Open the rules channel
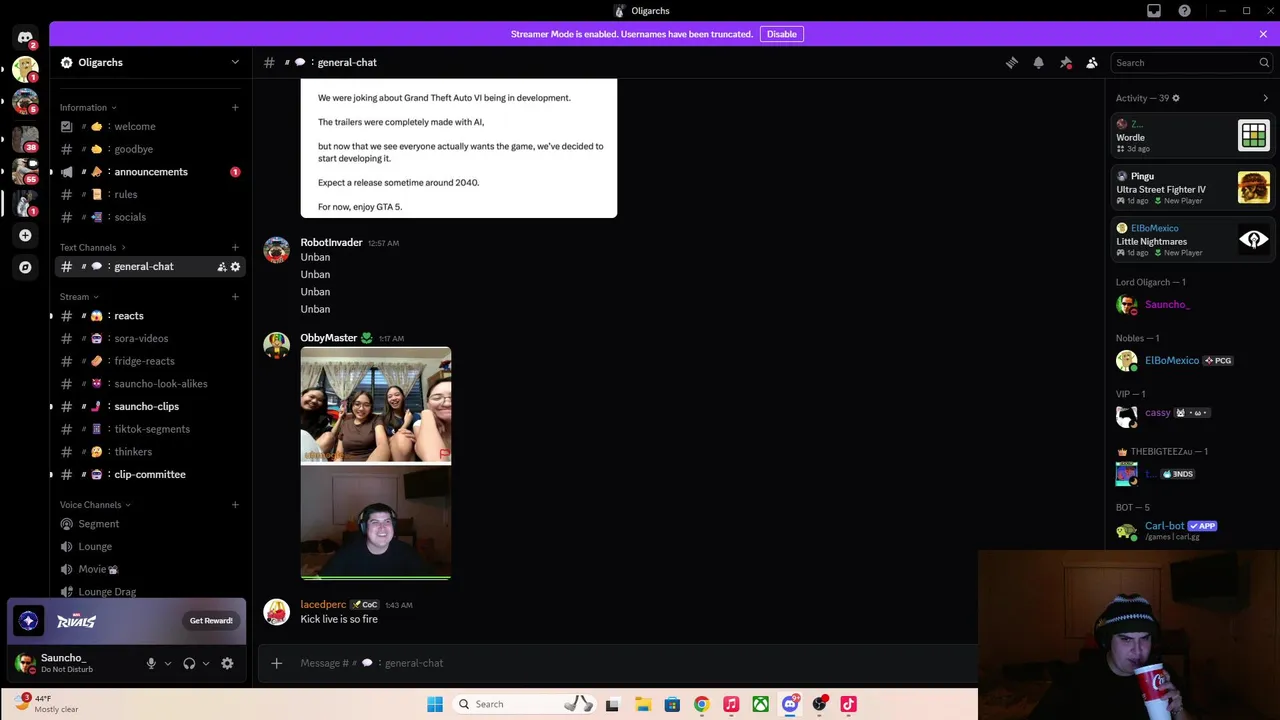Screen dimensions: 1280x720 [x=150, y=195]
